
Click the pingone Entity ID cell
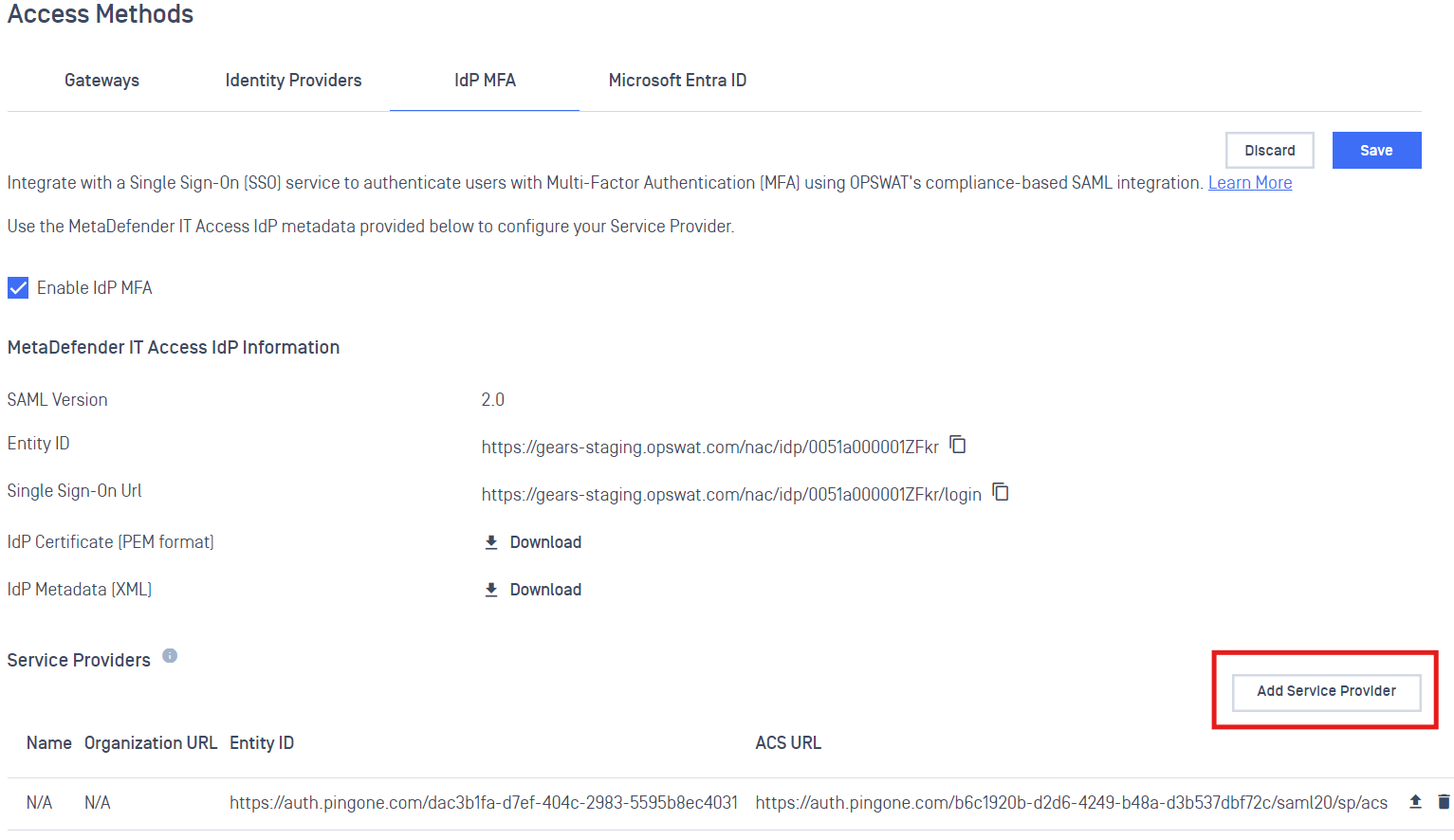tap(484, 803)
